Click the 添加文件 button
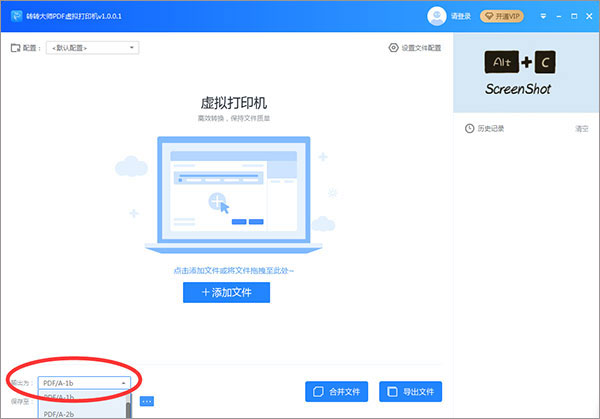 pos(227,293)
